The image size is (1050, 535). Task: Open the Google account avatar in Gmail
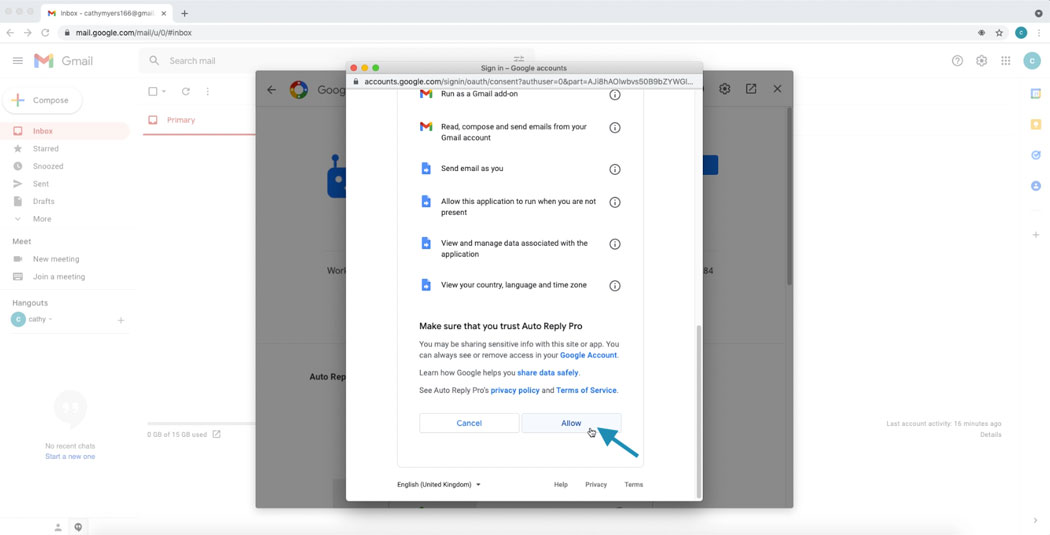[1032, 61]
